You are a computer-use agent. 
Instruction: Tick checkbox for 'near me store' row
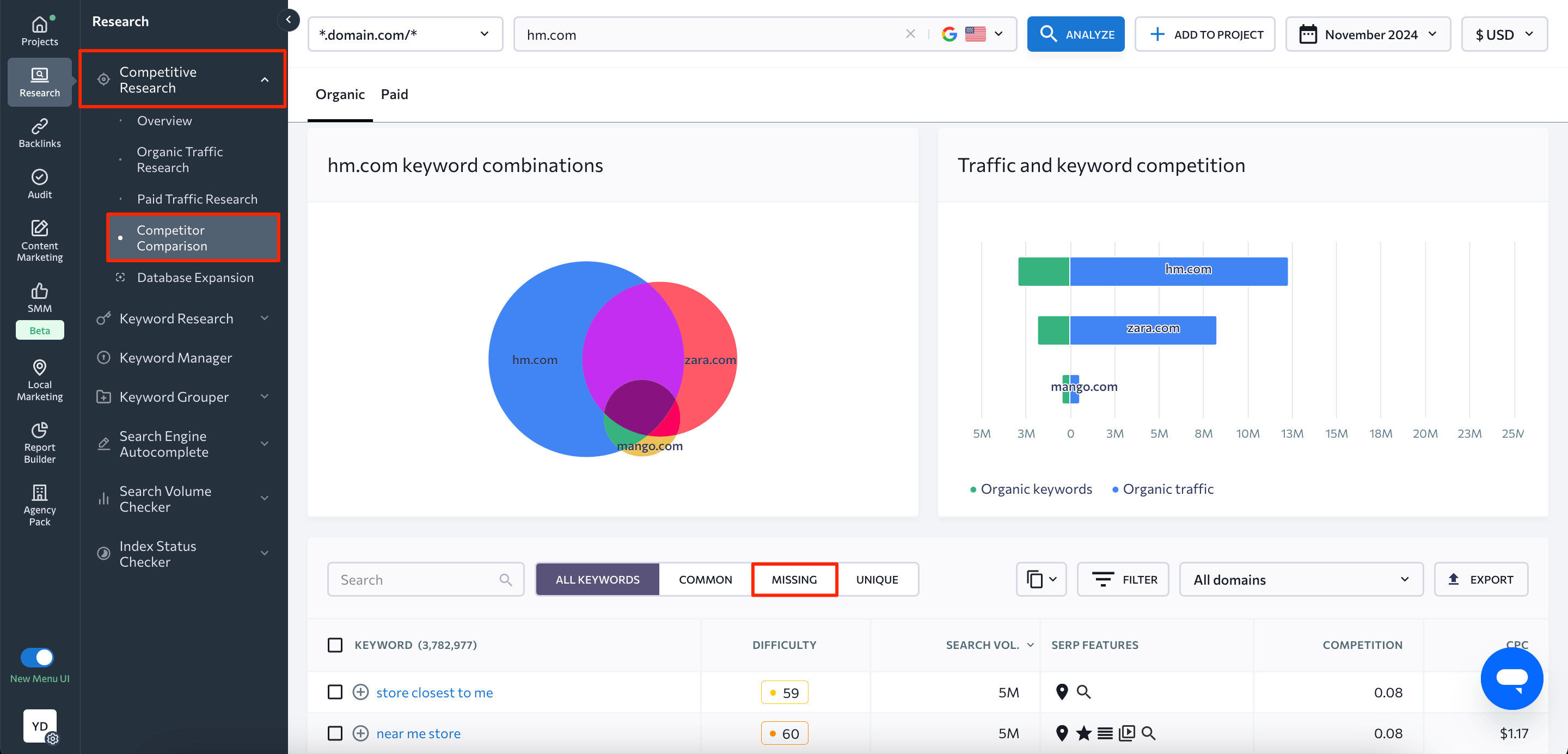coord(335,733)
